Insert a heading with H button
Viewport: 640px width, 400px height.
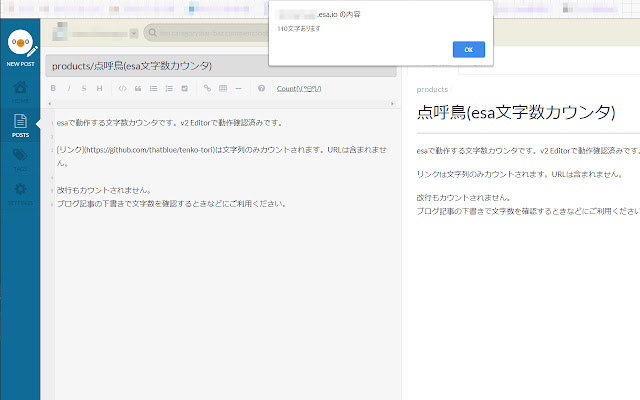(99, 88)
